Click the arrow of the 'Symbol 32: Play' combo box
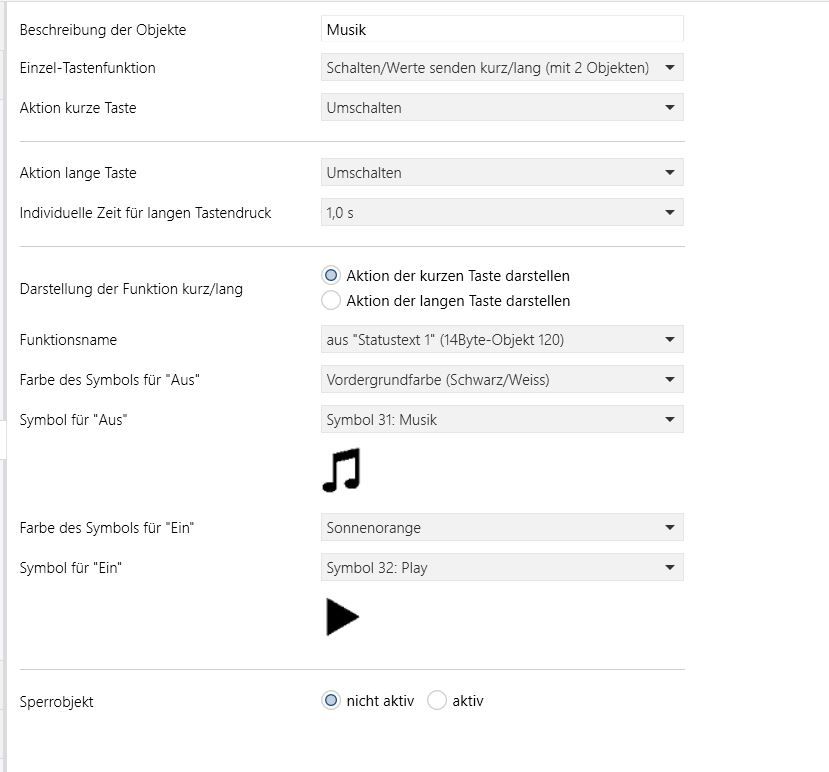829x772 pixels. click(x=670, y=568)
